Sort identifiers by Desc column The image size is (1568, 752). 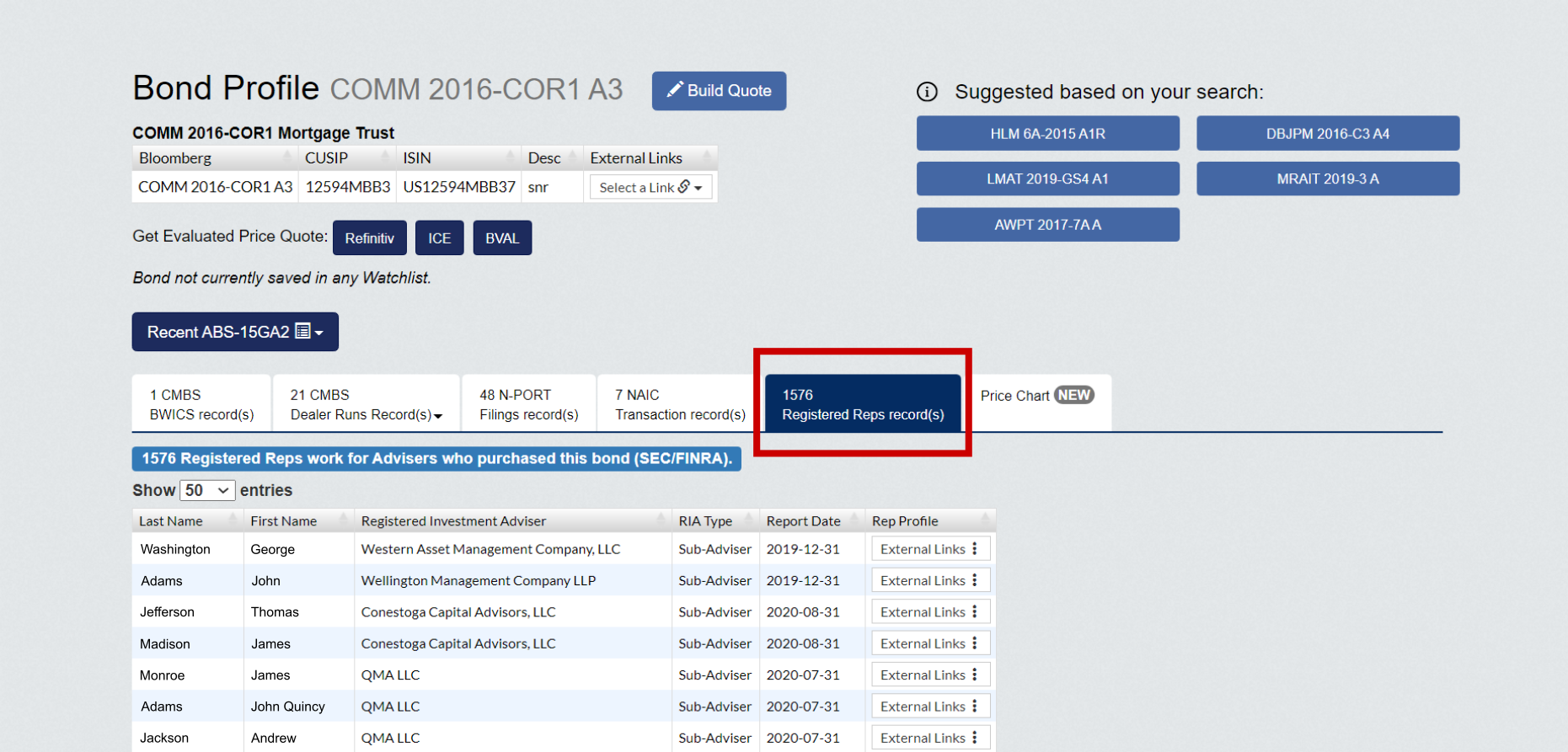(x=552, y=158)
